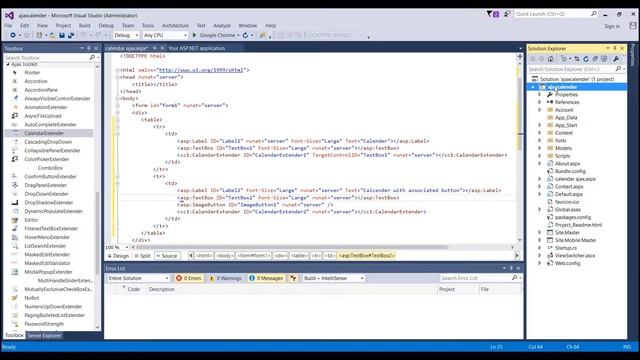The height and width of the screenshot is (360, 640).
Task: Click the Open File toolbar icon
Action: pyautogui.click(x=52, y=36)
